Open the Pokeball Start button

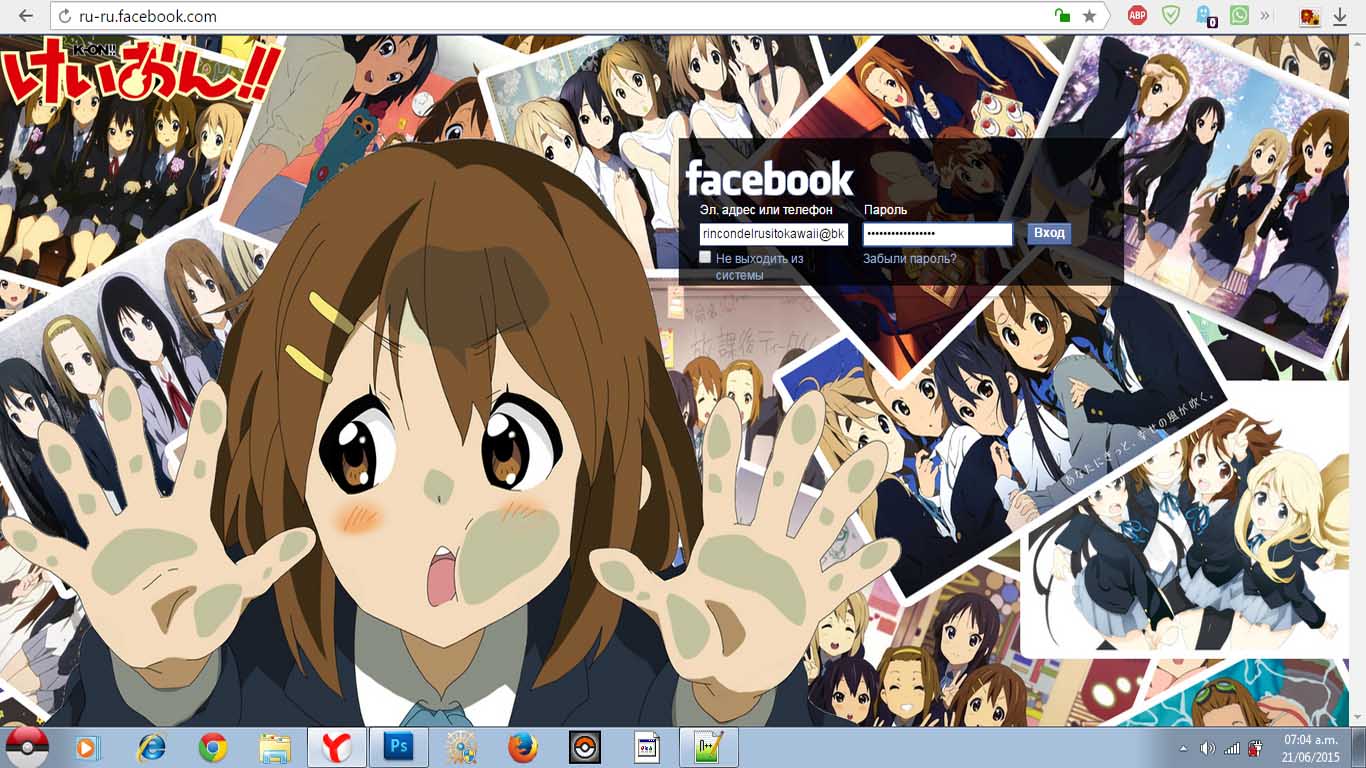point(27,747)
